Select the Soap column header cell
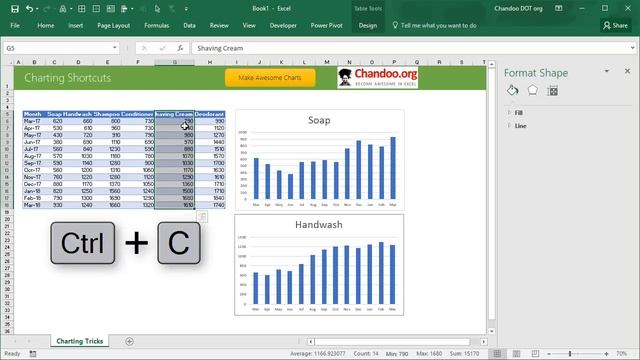This screenshot has width=640, height=360. pyautogui.click(x=54, y=114)
